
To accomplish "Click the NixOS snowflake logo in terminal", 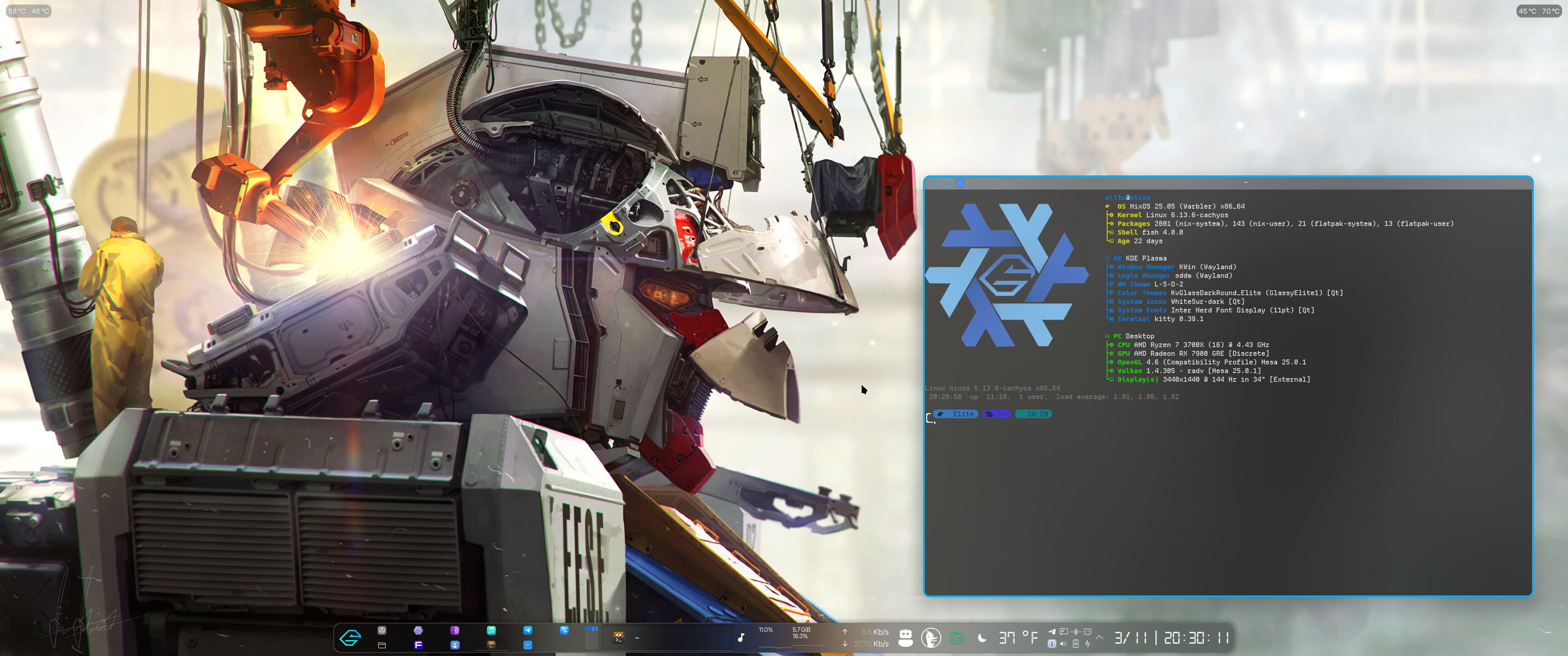I will coord(1006,275).
